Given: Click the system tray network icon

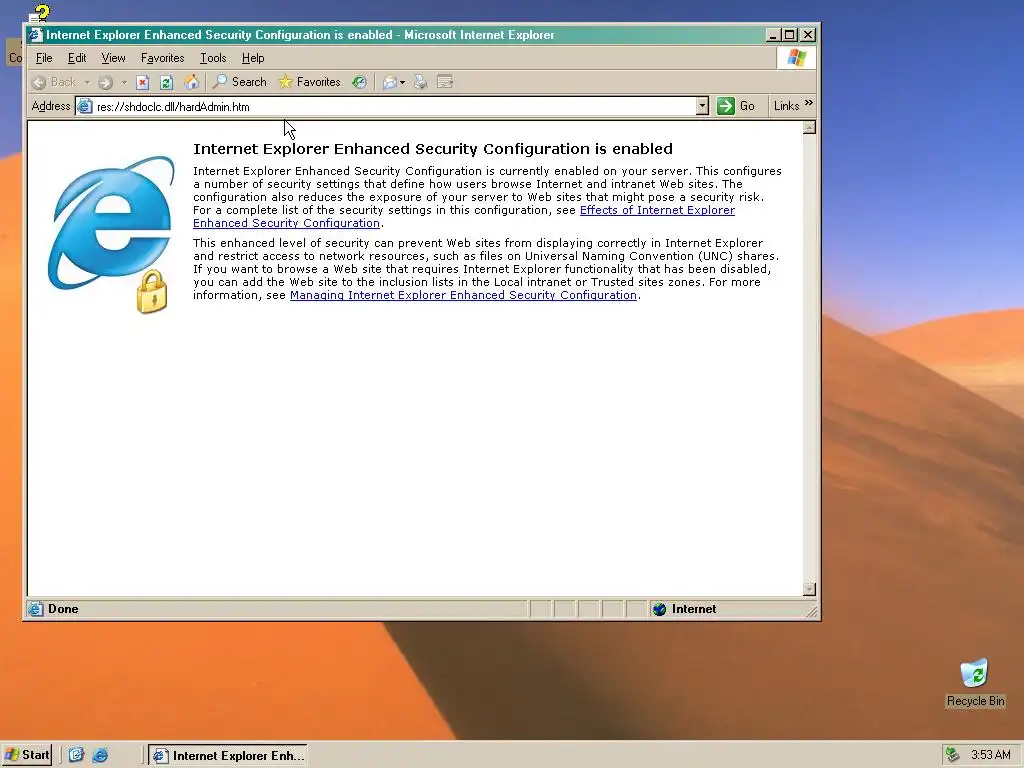Looking at the screenshot, I should (x=953, y=755).
